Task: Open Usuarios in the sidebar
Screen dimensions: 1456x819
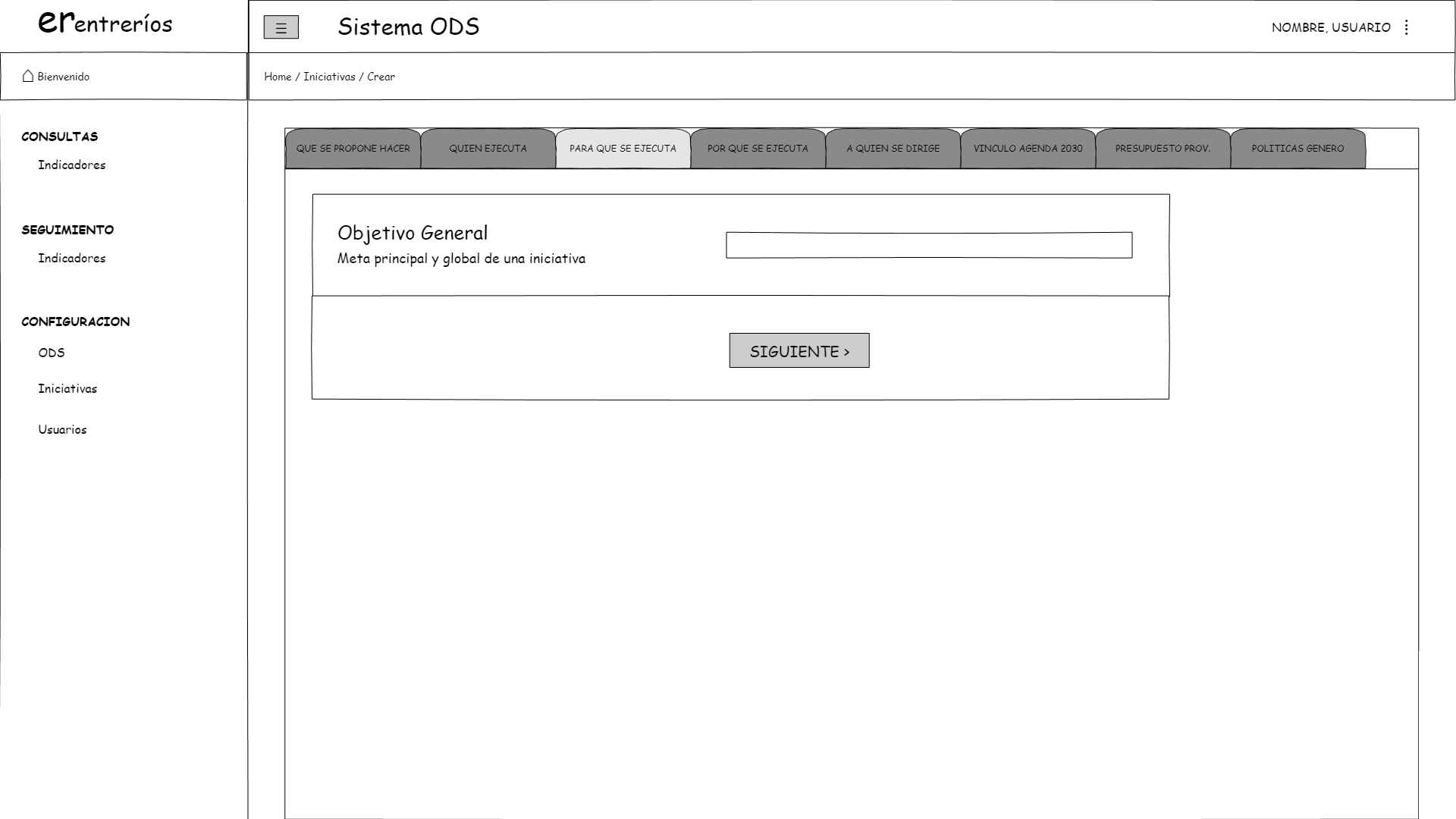Action: [62, 430]
